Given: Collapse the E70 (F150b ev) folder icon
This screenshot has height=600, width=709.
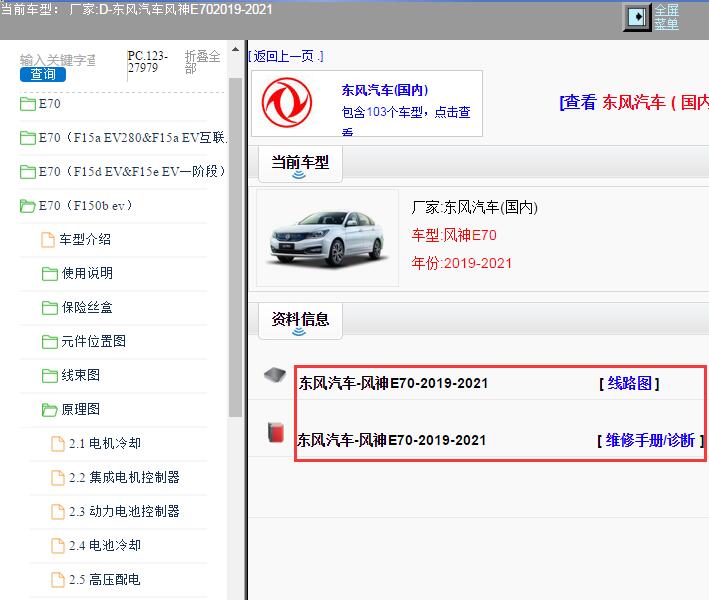Looking at the screenshot, I should click(28, 206).
